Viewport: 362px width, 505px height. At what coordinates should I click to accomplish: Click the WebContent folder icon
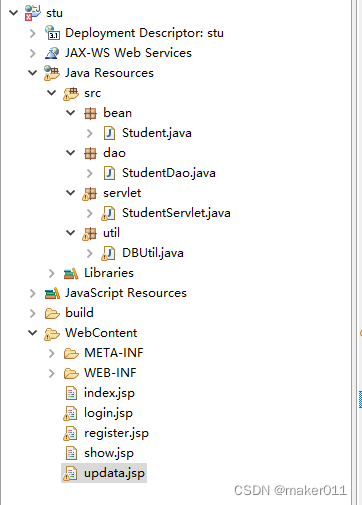click(x=52, y=334)
